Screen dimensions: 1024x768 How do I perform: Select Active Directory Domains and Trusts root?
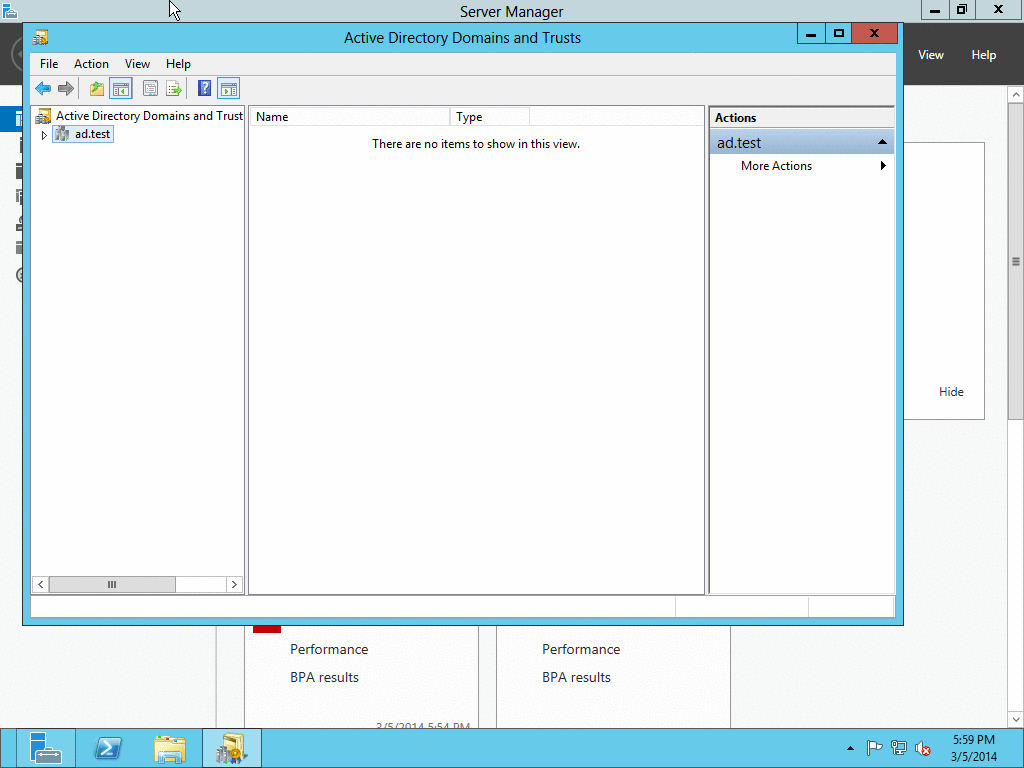(148, 115)
